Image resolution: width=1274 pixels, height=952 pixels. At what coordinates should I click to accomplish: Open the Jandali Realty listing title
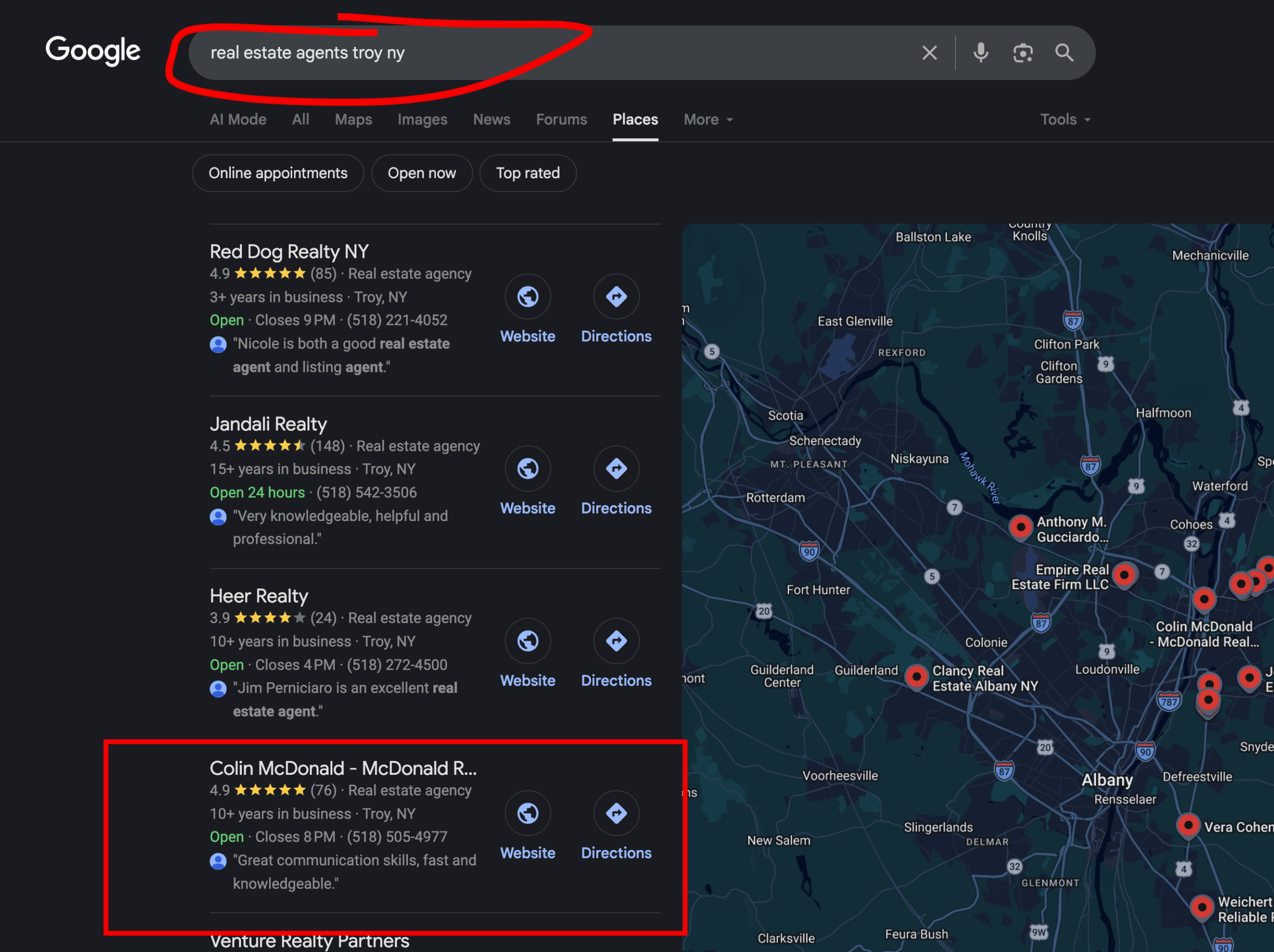tap(268, 424)
